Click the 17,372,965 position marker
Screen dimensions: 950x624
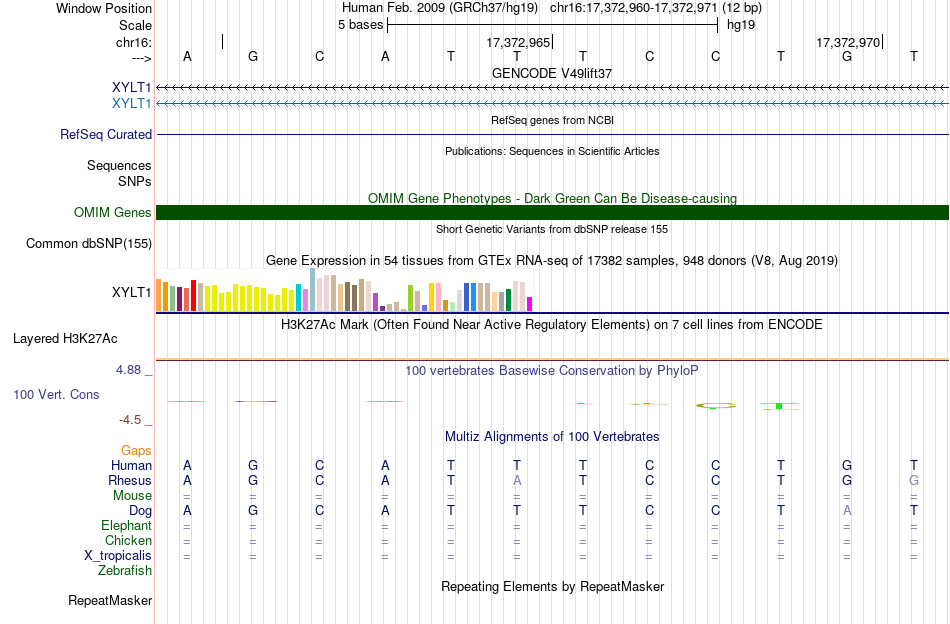pos(519,42)
